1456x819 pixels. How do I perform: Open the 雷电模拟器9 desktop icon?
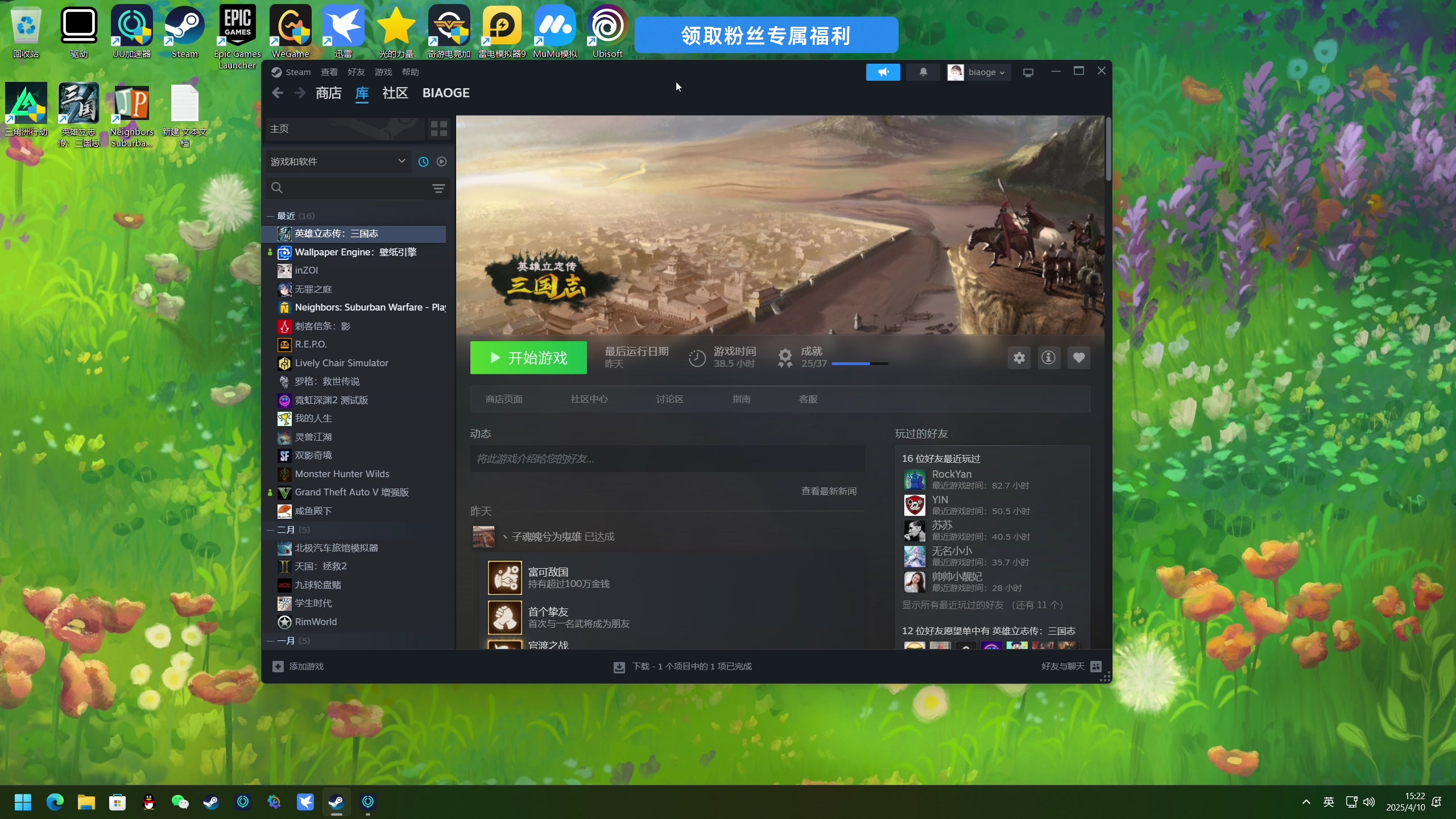[502, 32]
